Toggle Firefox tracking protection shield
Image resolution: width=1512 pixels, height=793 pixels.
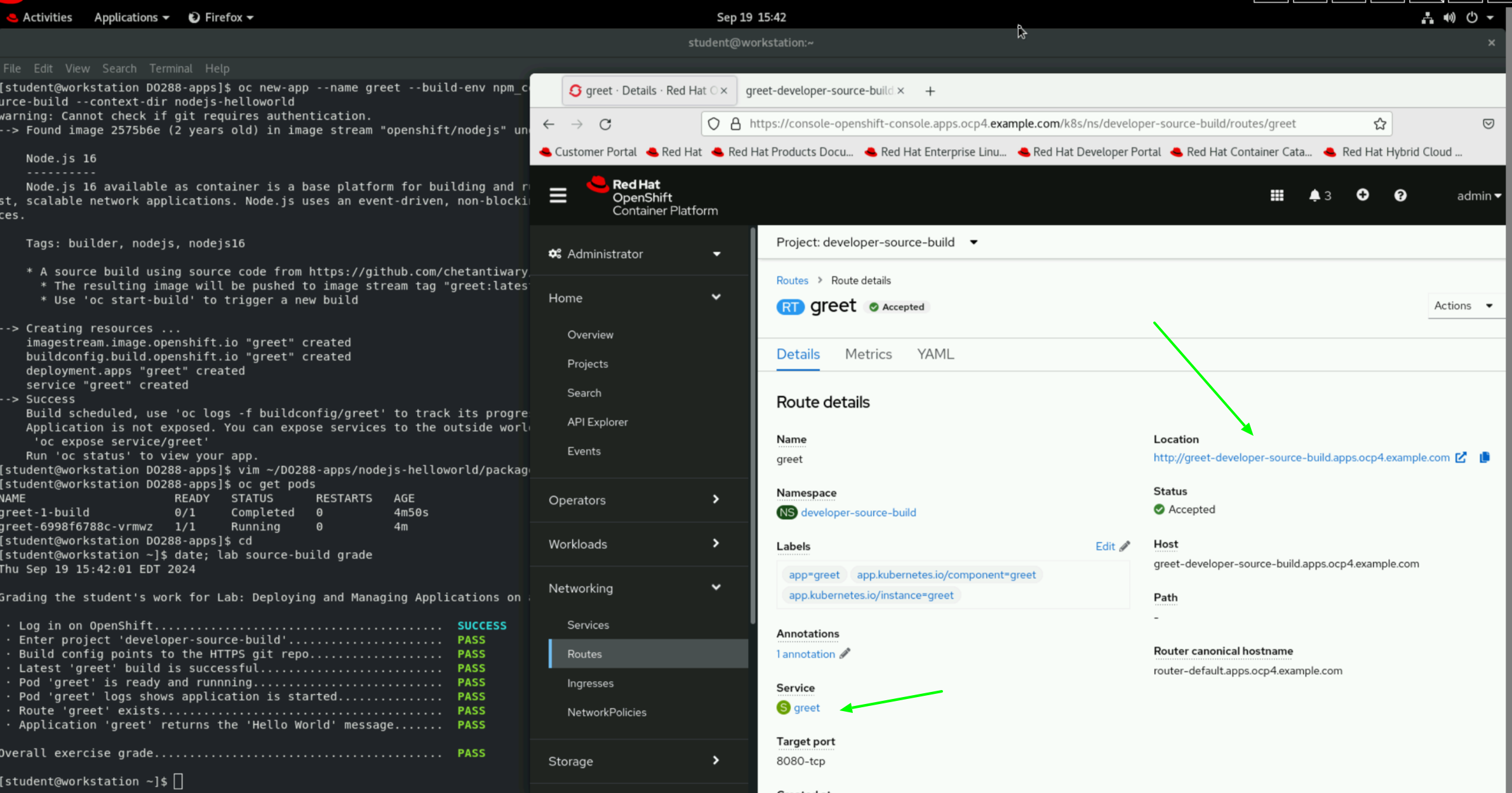point(713,123)
